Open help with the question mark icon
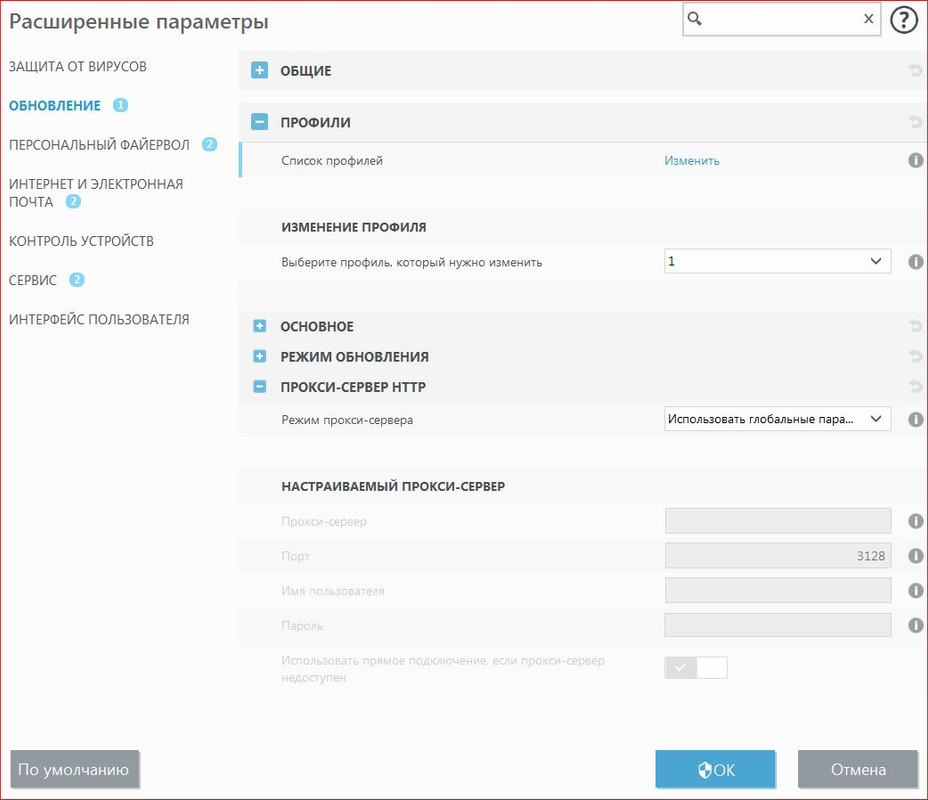The image size is (928, 800). pyautogui.click(x=904, y=20)
